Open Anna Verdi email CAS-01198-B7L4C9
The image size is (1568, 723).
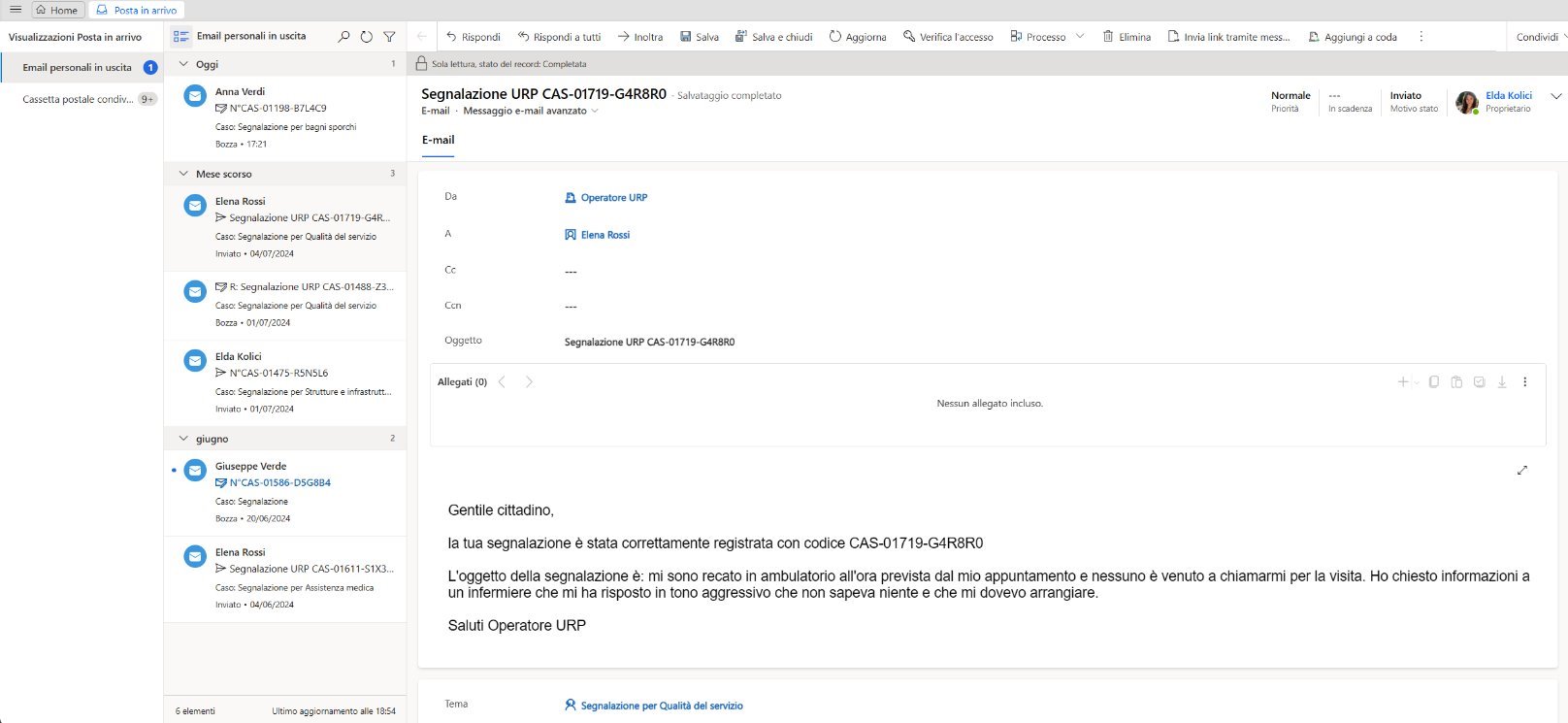(285, 117)
